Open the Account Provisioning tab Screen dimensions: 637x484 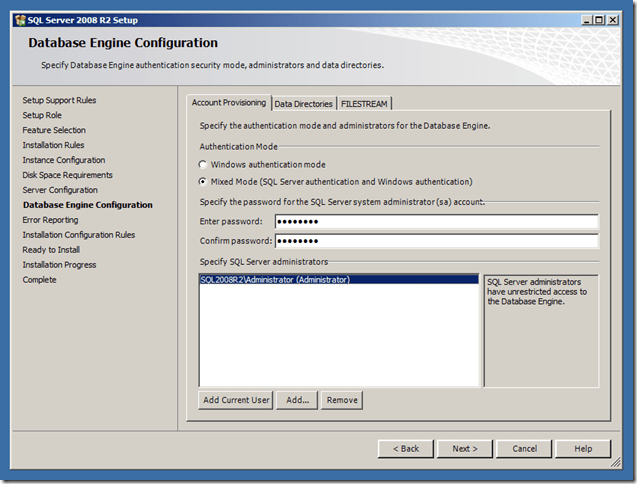[x=229, y=103]
